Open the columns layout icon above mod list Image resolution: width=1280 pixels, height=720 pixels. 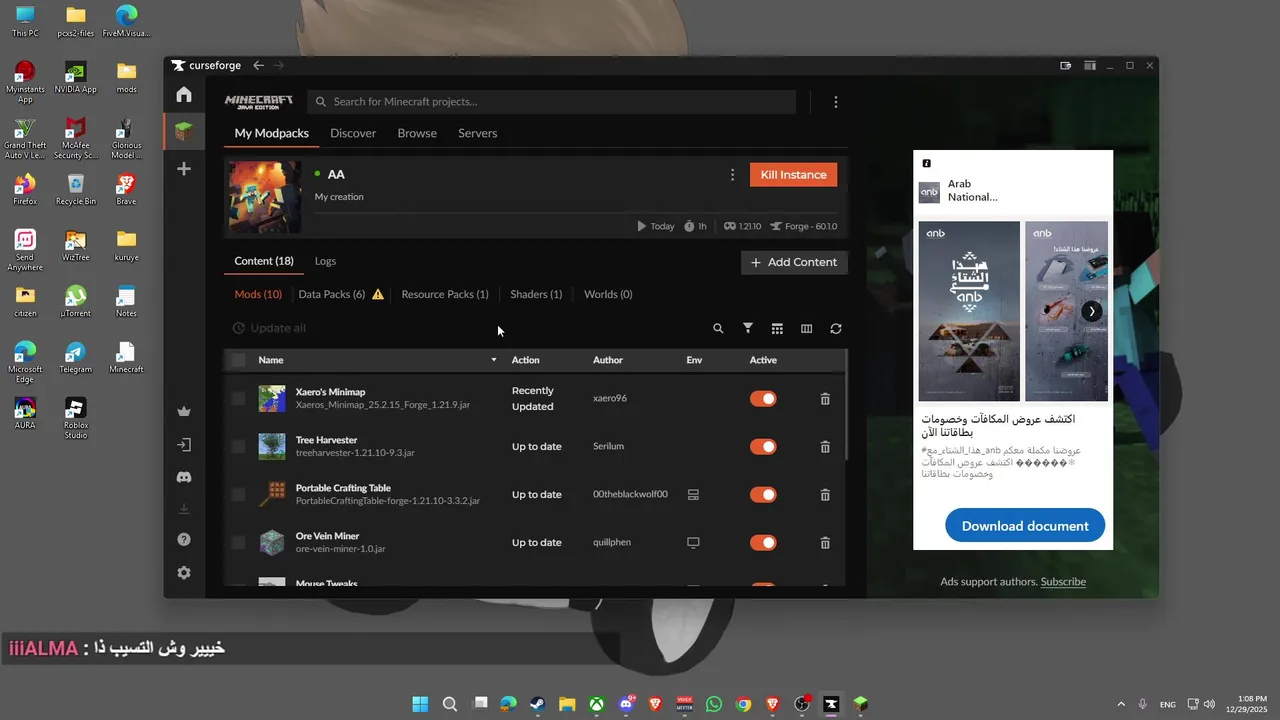[x=807, y=328]
